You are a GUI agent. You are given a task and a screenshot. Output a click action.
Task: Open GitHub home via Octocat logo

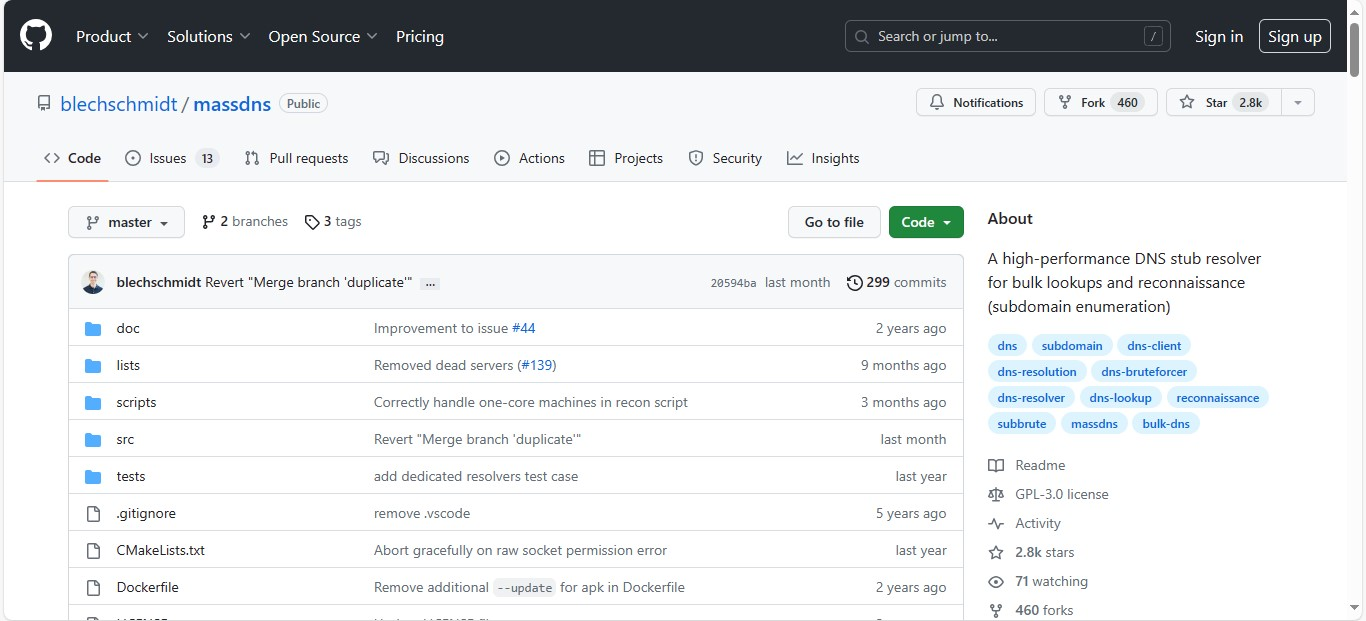35,36
